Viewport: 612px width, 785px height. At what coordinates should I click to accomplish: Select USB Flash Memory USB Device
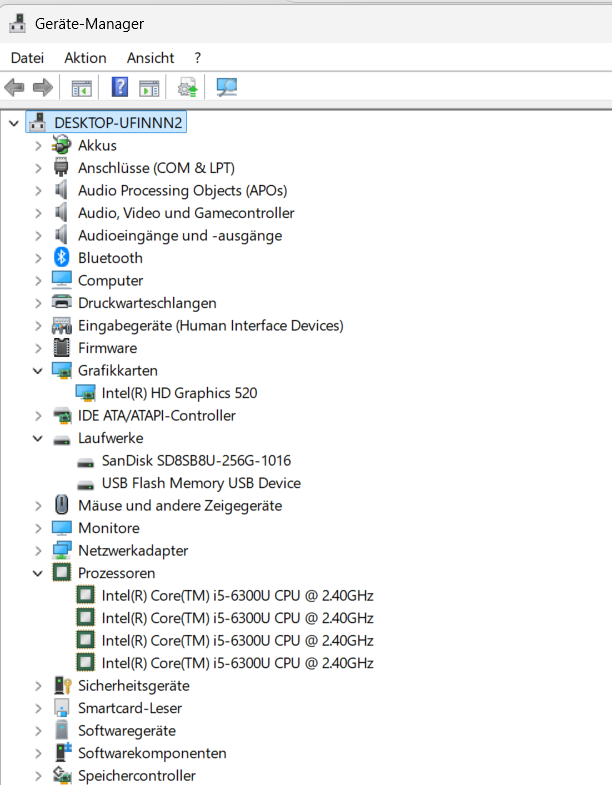coord(201,483)
